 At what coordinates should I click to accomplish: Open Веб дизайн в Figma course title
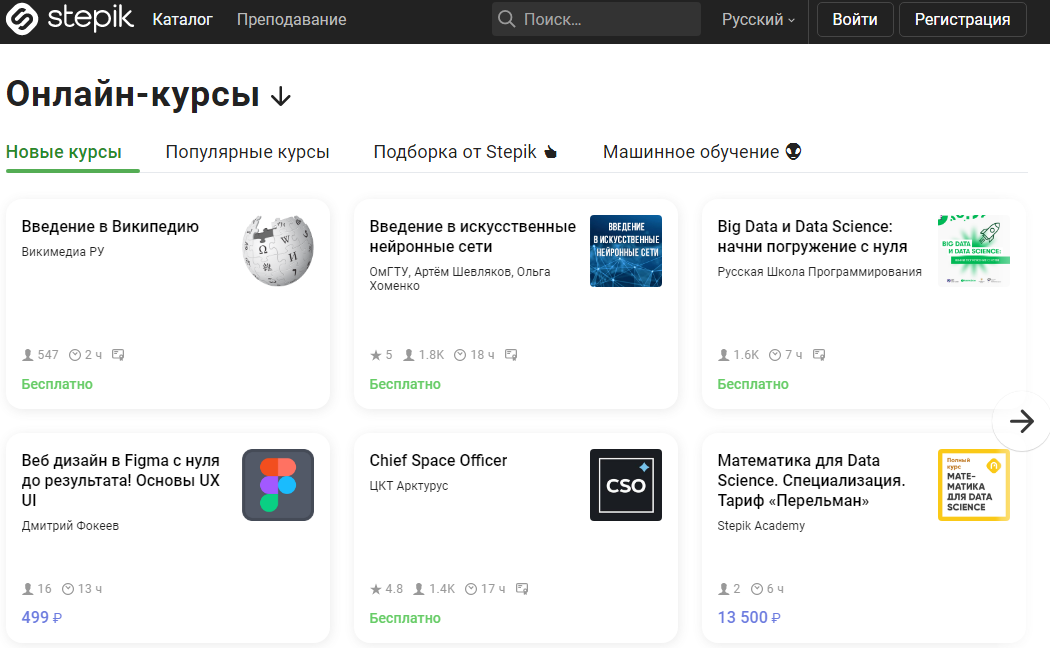121,480
